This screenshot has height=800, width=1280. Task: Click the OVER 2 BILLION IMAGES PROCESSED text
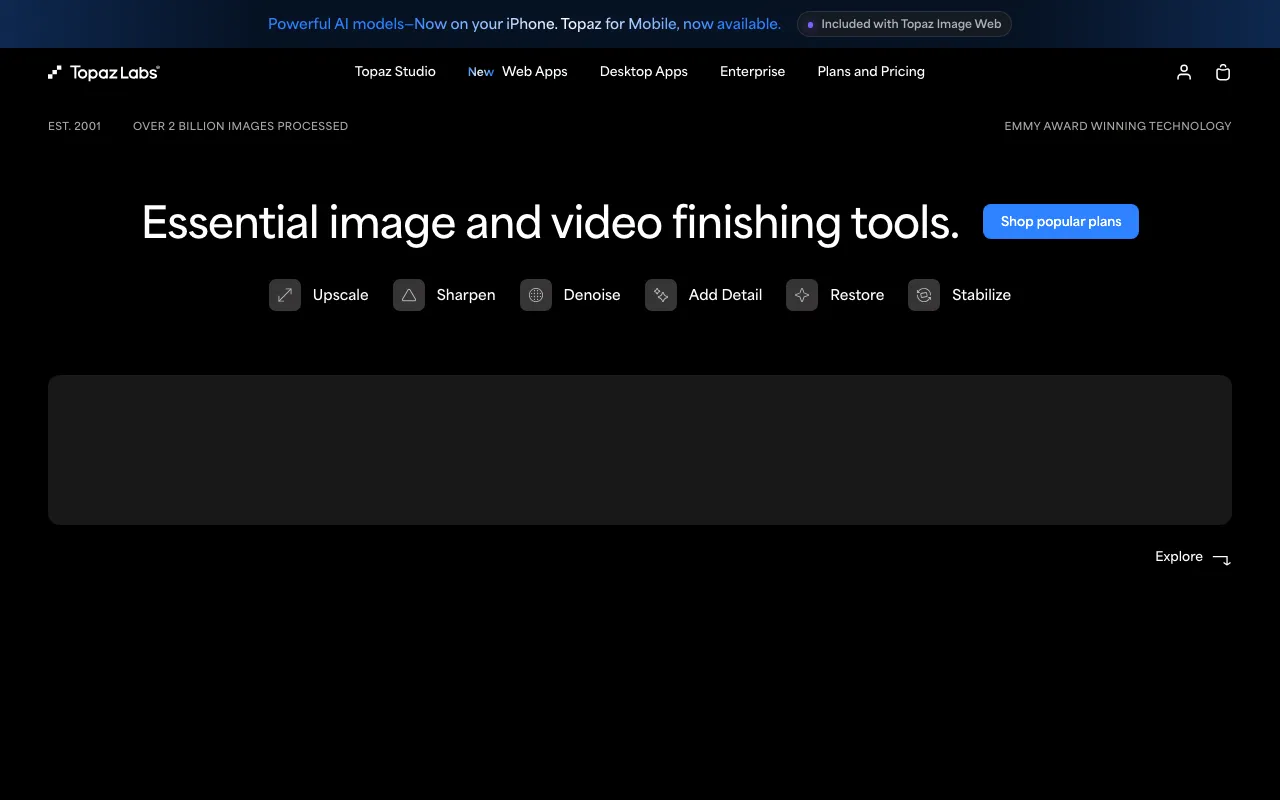click(x=240, y=126)
